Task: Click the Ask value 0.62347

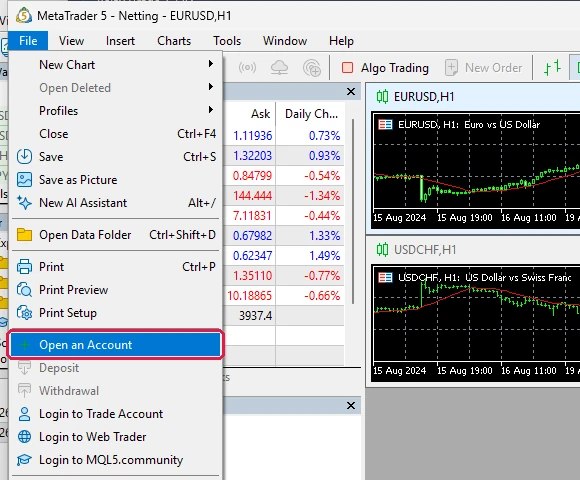Action: [253, 256]
